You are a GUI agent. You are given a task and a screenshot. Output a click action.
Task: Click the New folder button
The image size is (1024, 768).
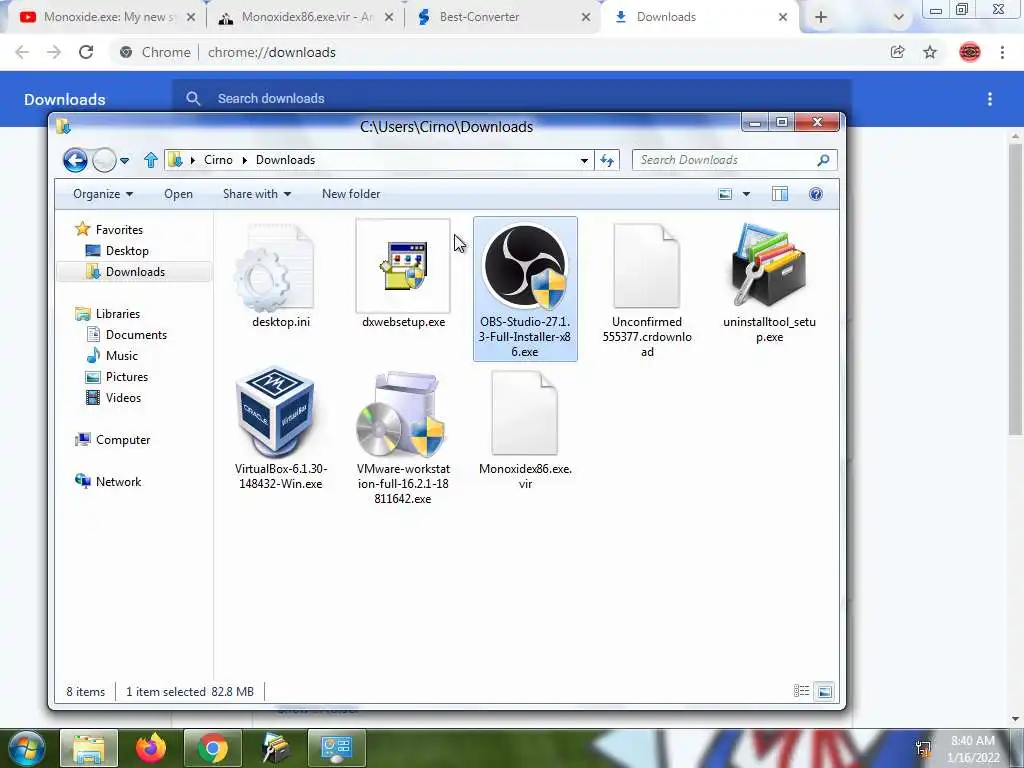click(x=351, y=194)
